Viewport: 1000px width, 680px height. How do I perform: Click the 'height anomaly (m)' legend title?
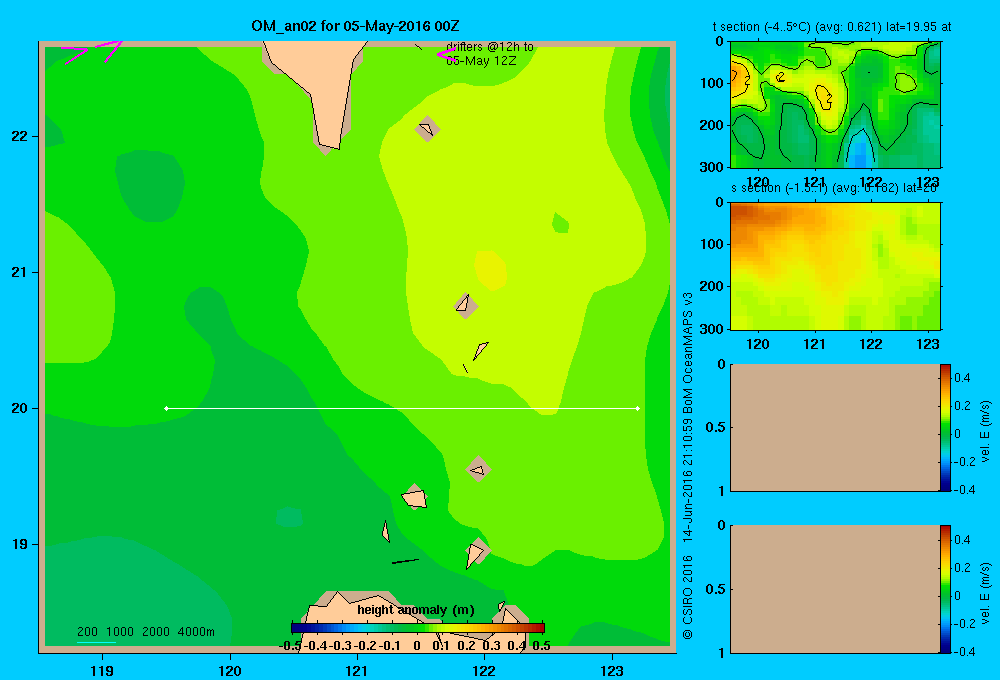point(416,610)
